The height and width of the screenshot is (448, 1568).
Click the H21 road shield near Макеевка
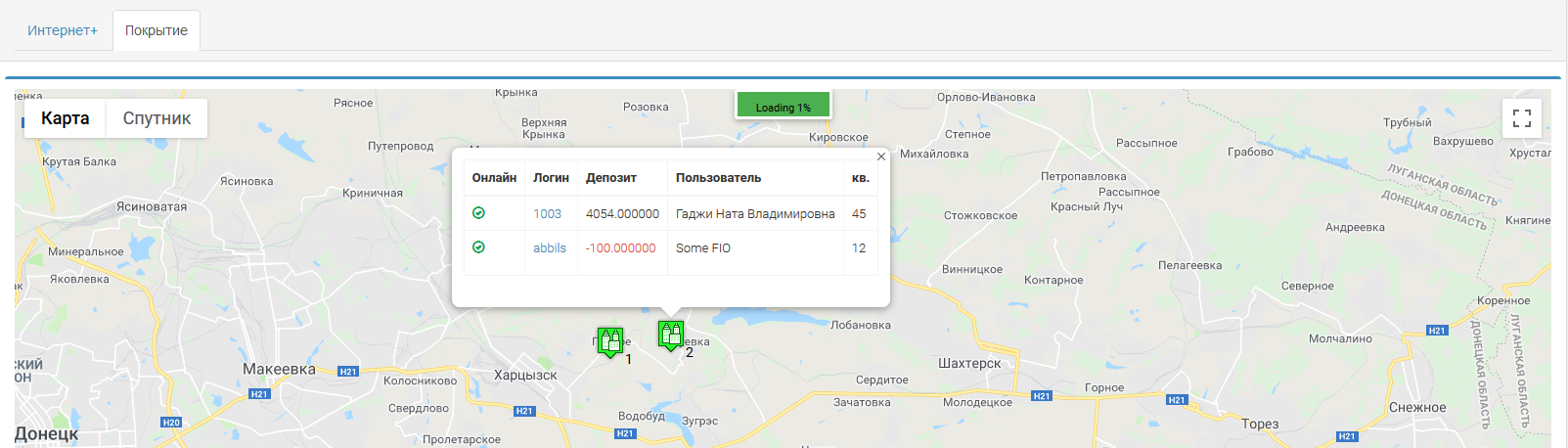click(x=347, y=372)
